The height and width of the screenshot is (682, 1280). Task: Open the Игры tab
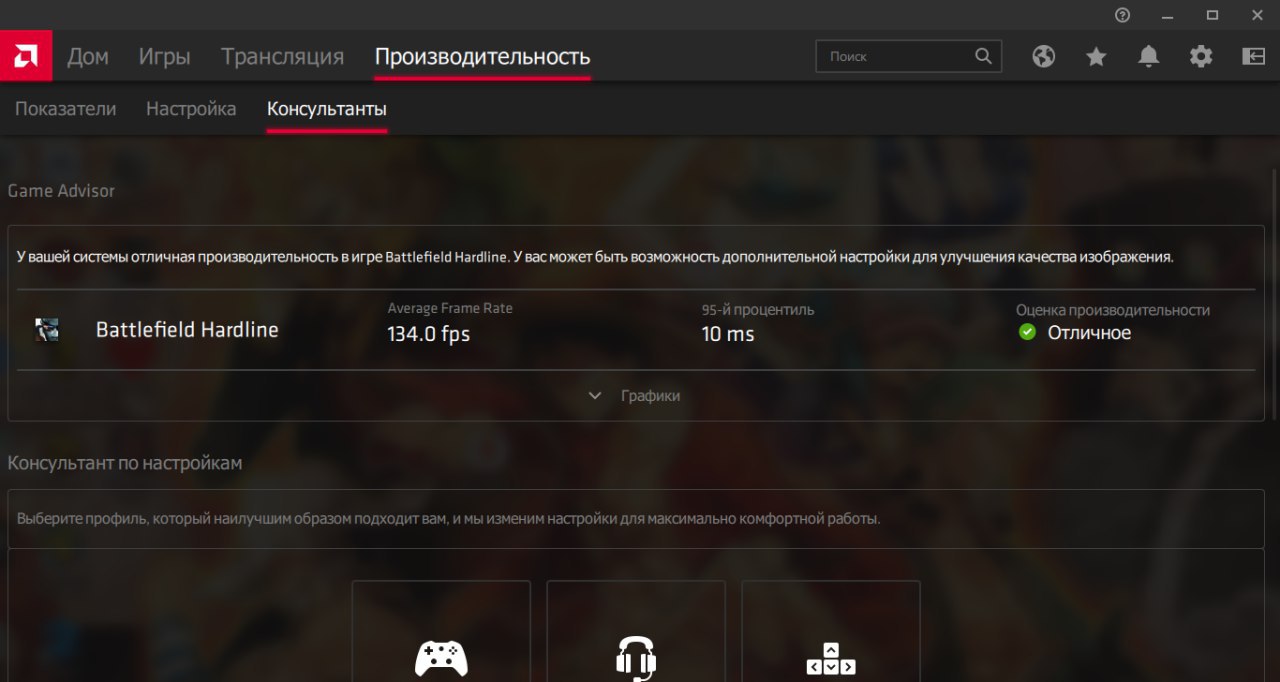pos(165,57)
